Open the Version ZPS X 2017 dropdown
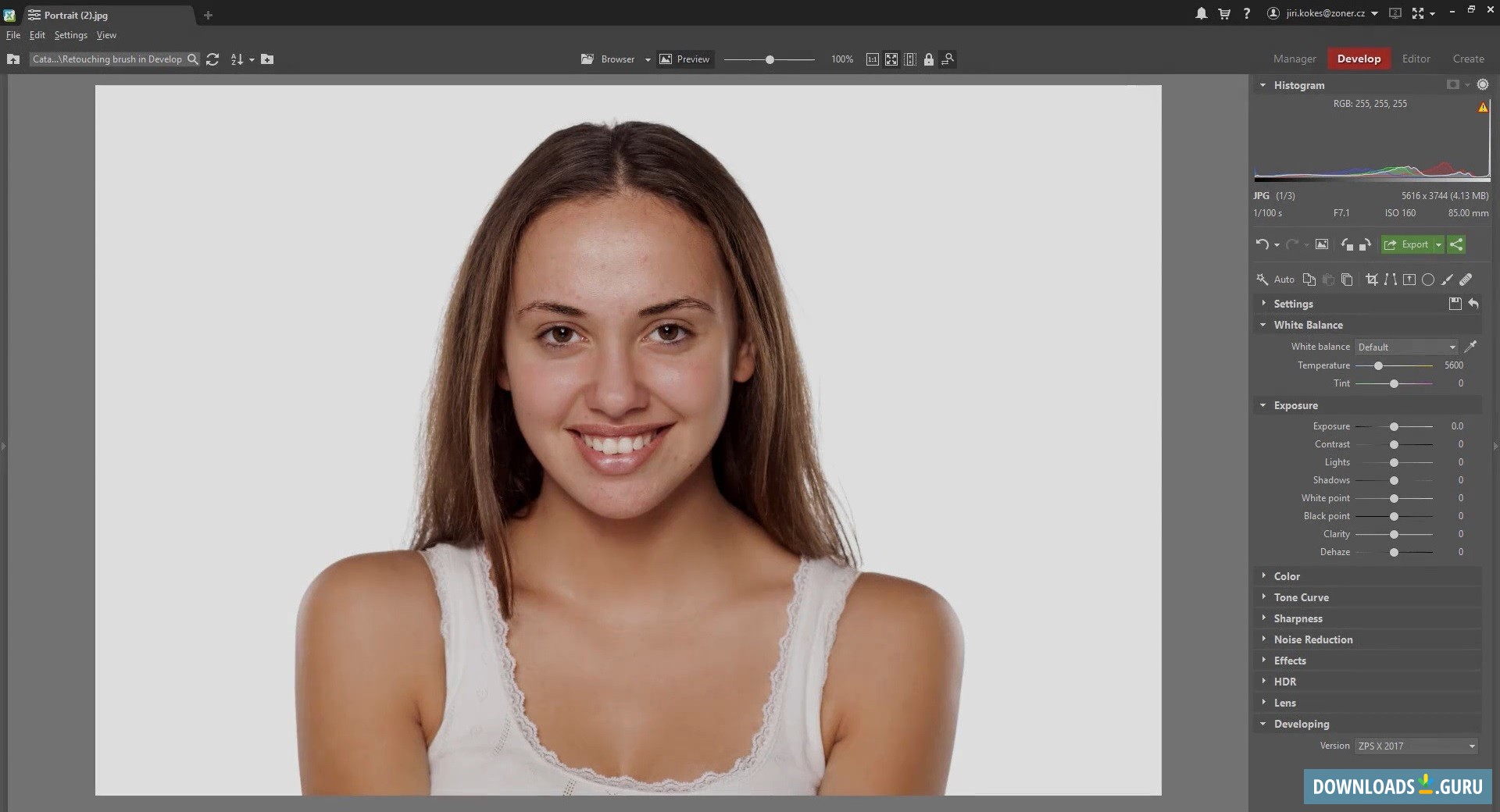The image size is (1500, 812). [x=1416, y=746]
